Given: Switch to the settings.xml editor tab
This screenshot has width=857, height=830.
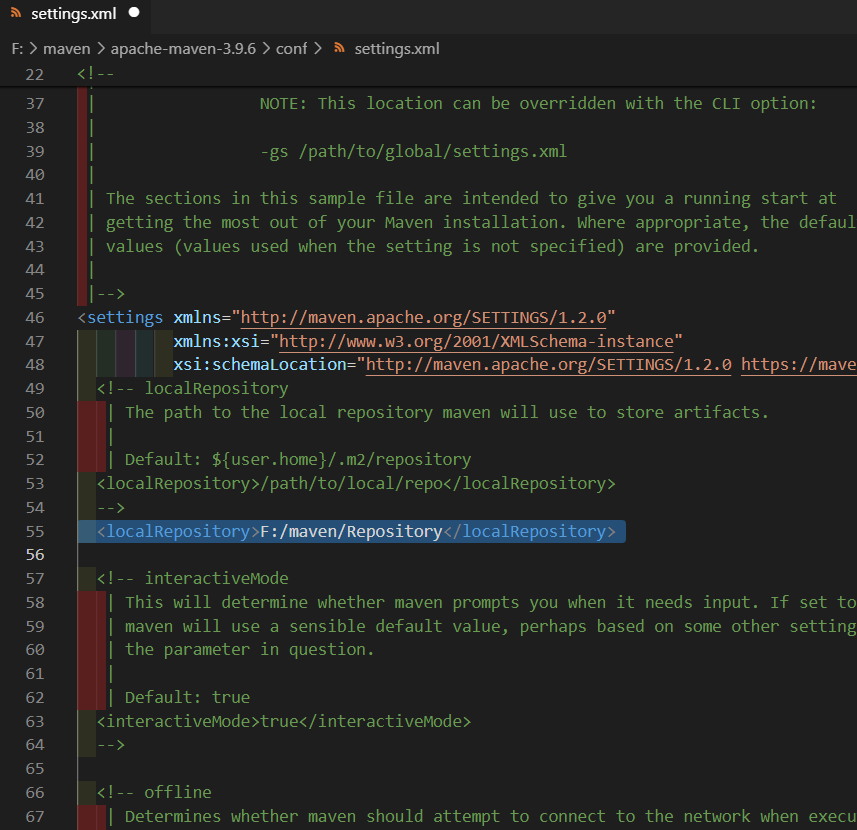Looking at the screenshot, I should [73, 14].
